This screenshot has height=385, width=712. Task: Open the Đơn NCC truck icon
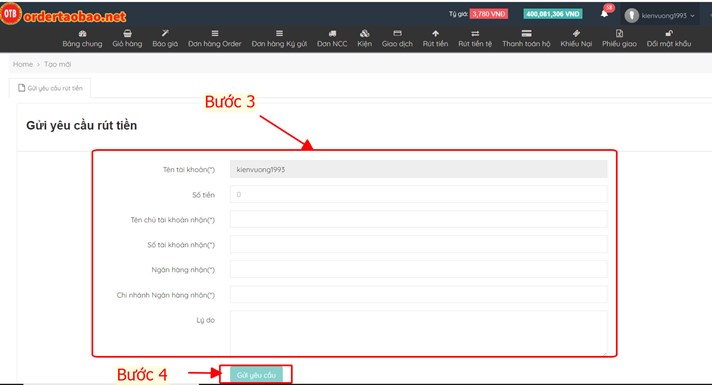(x=332, y=34)
